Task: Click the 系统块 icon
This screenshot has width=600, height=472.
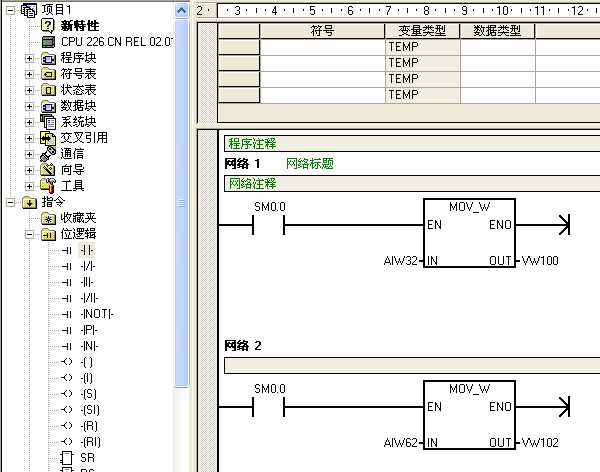Action: point(48,122)
